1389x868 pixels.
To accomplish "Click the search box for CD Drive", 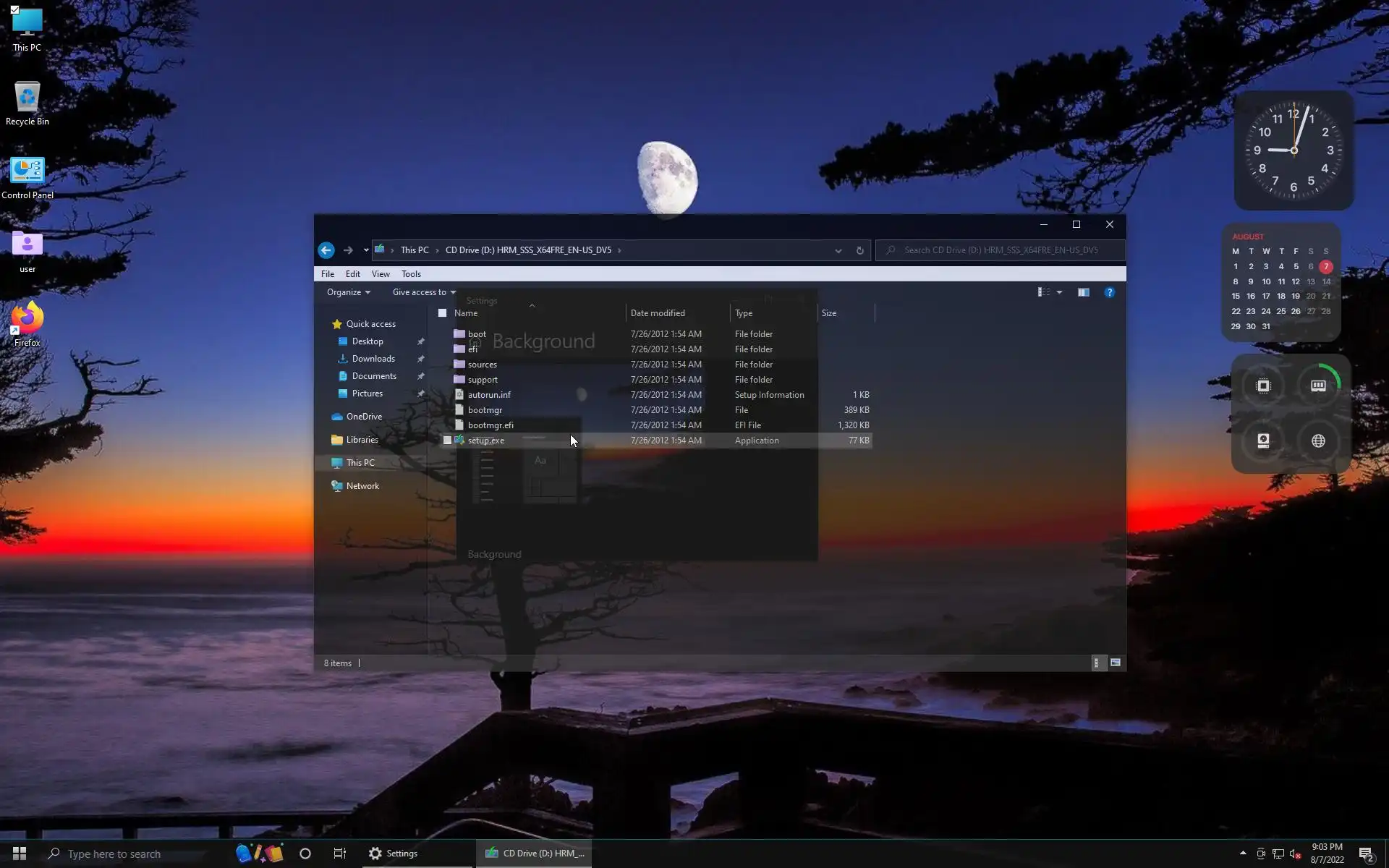I will point(1001,250).
